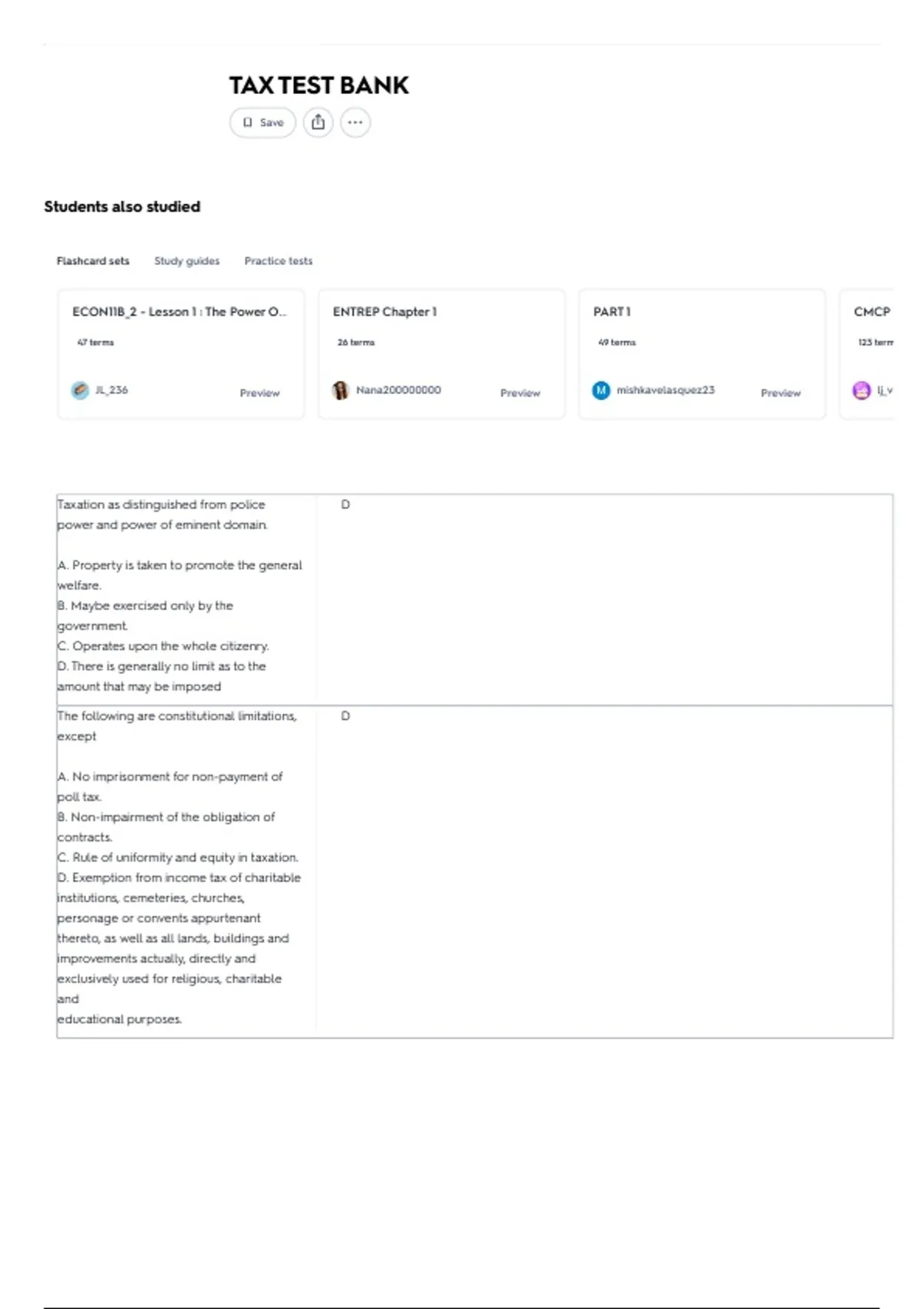
Task: Select the constitutional limitations term card
Action: point(474,872)
